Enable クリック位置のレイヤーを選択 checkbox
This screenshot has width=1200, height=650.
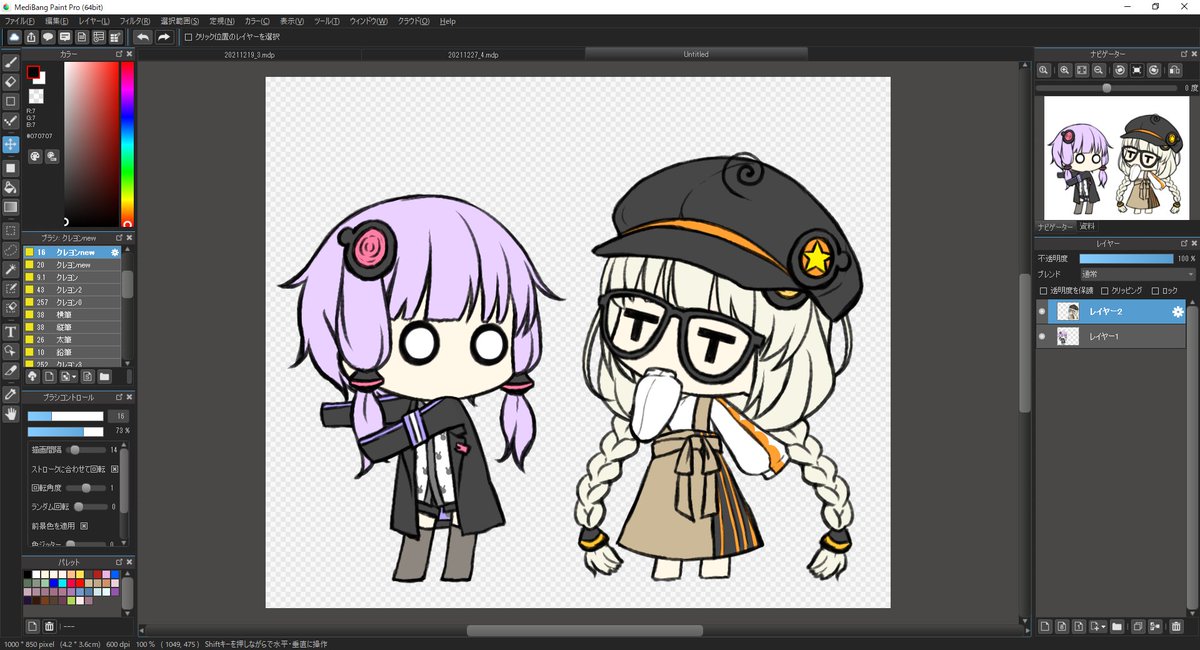pyautogui.click(x=188, y=37)
